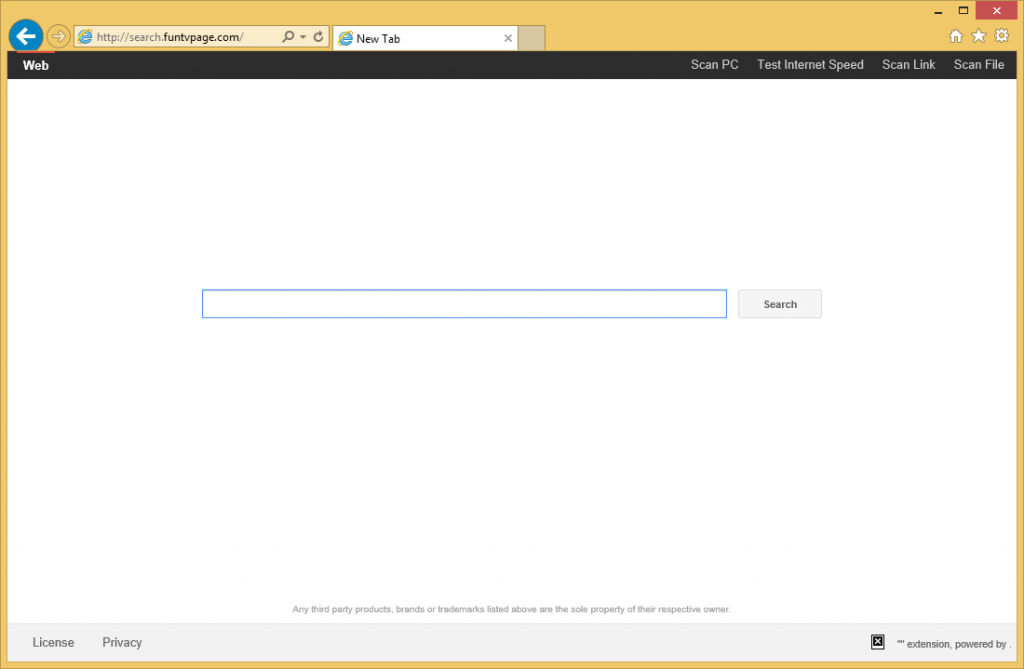Open the Privacy link in footer
The width and height of the screenshot is (1024, 669).
(x=122, y=642)
